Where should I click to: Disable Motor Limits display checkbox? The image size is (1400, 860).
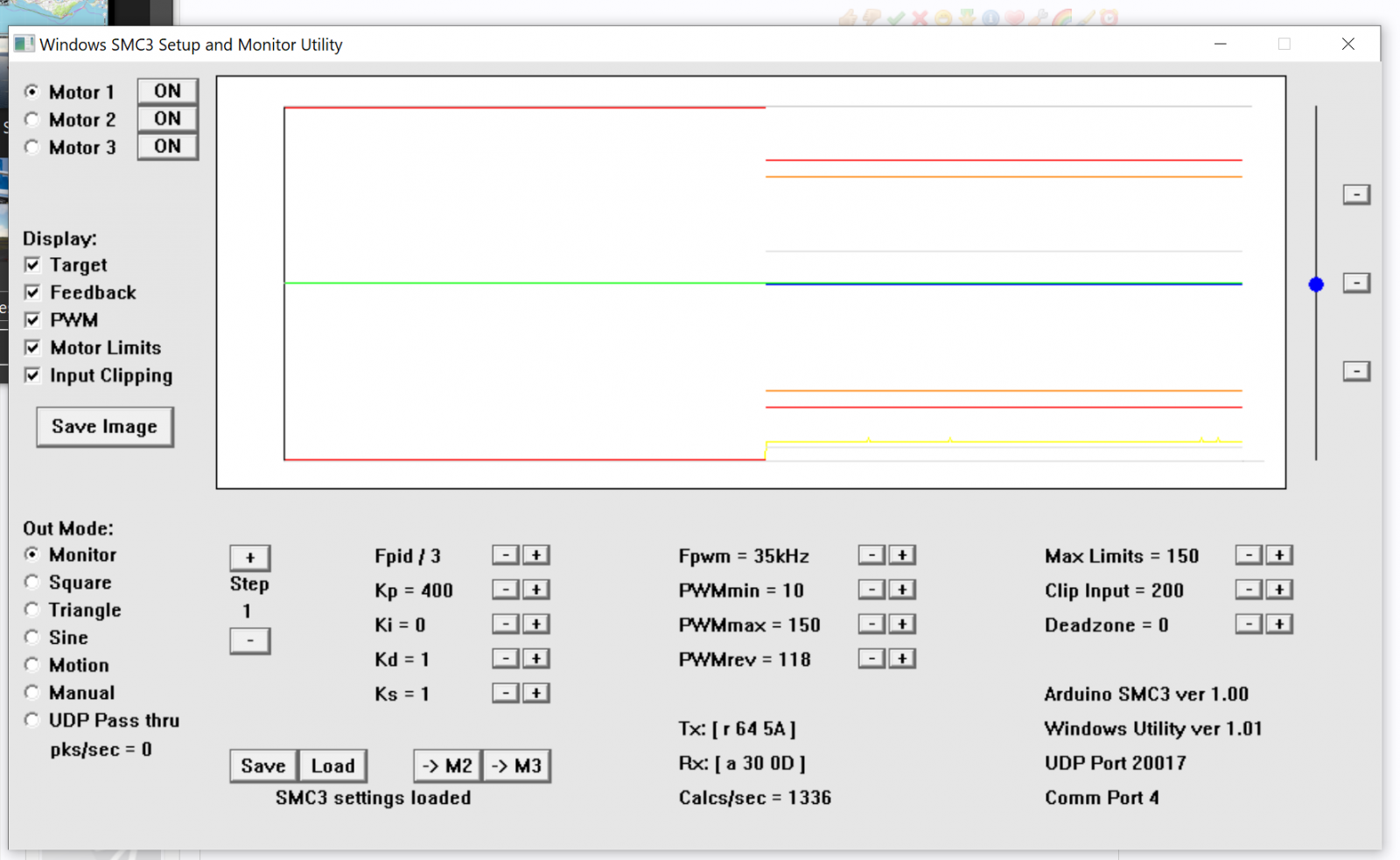32,347
